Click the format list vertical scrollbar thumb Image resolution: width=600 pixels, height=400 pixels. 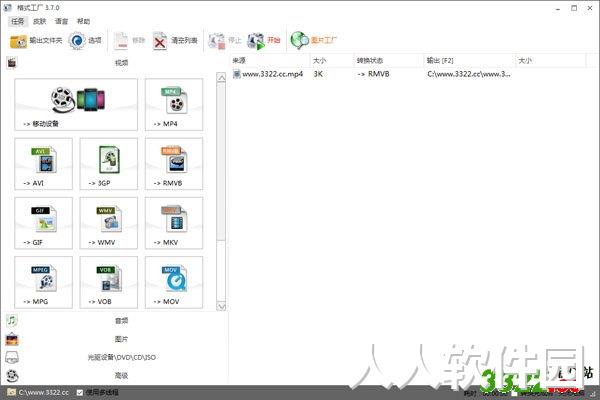tap(221, 162)
